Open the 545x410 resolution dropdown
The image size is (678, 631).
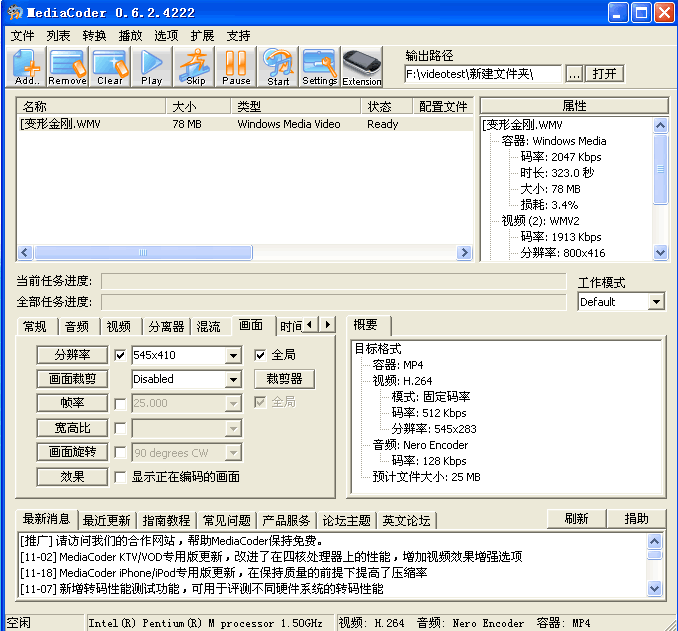tap(233, 355)
